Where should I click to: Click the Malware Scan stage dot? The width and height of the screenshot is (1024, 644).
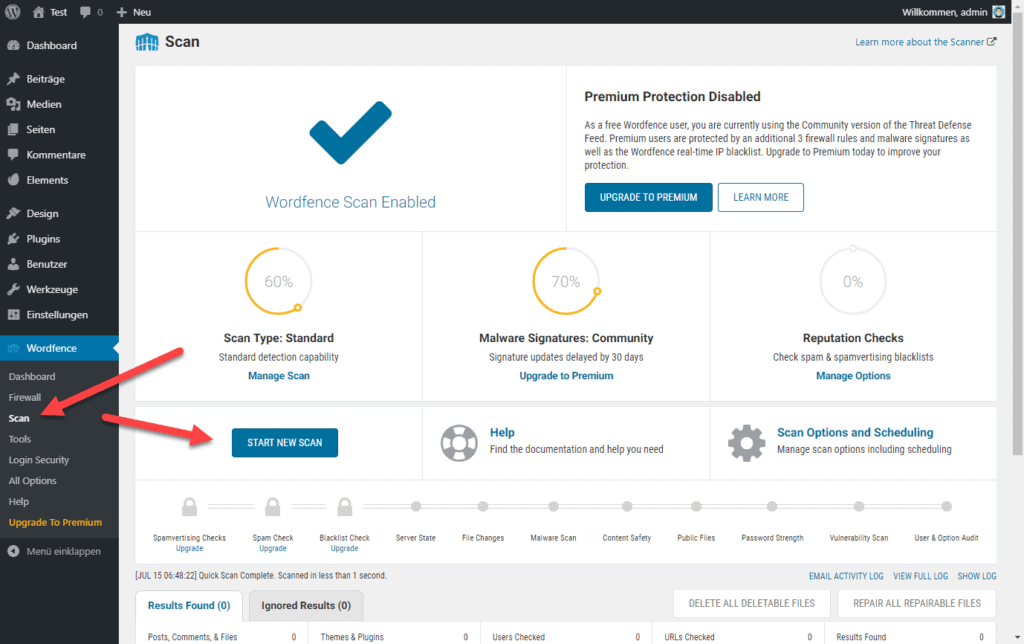coord(553,506)
